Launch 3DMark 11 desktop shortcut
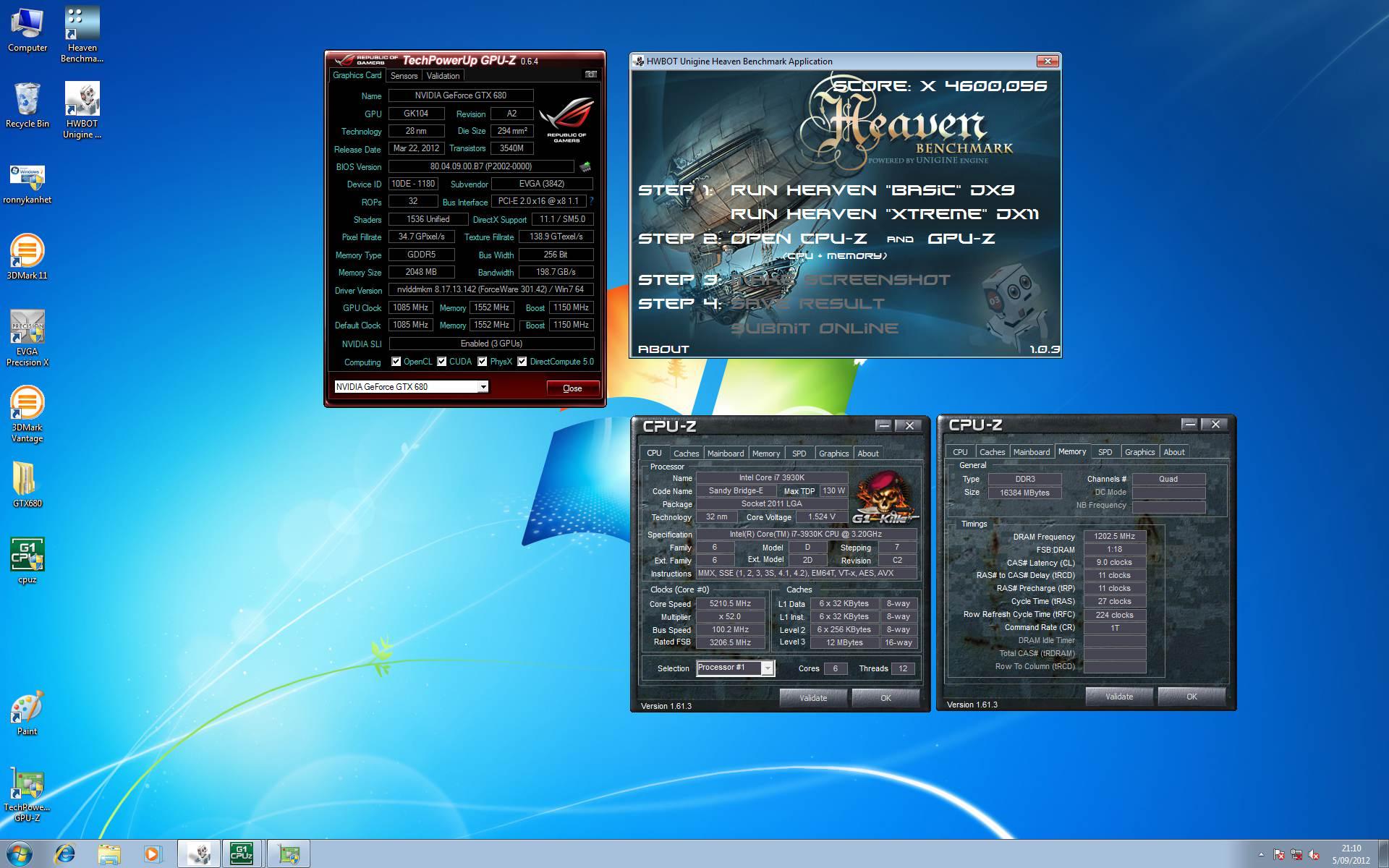The image size is (1389, 868). pos(27,257)
